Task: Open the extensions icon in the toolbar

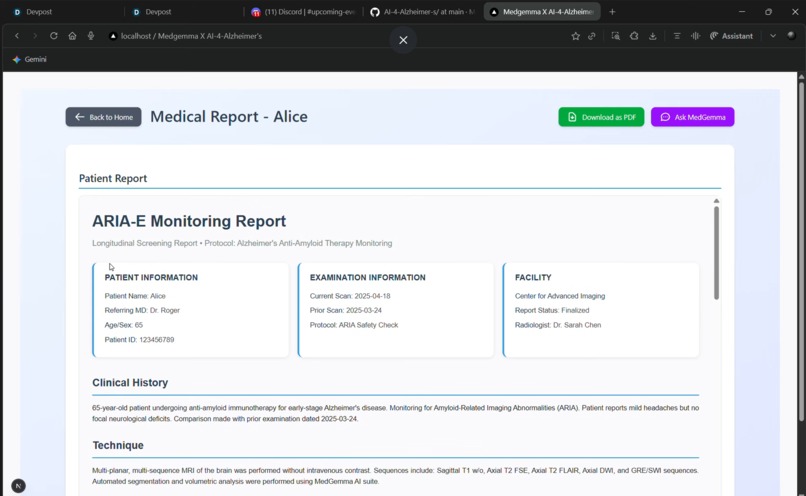Action: click(x=634, y=36)
